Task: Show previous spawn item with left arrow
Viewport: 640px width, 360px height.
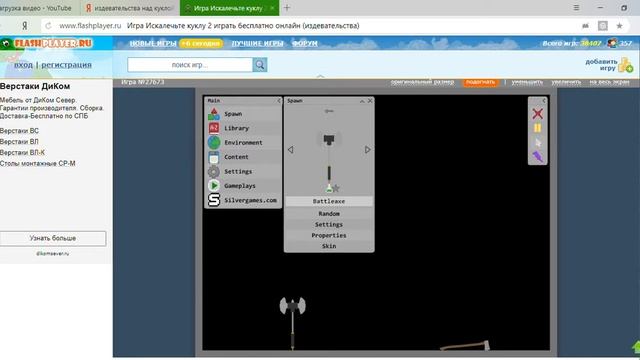Action: coord(290,150)
